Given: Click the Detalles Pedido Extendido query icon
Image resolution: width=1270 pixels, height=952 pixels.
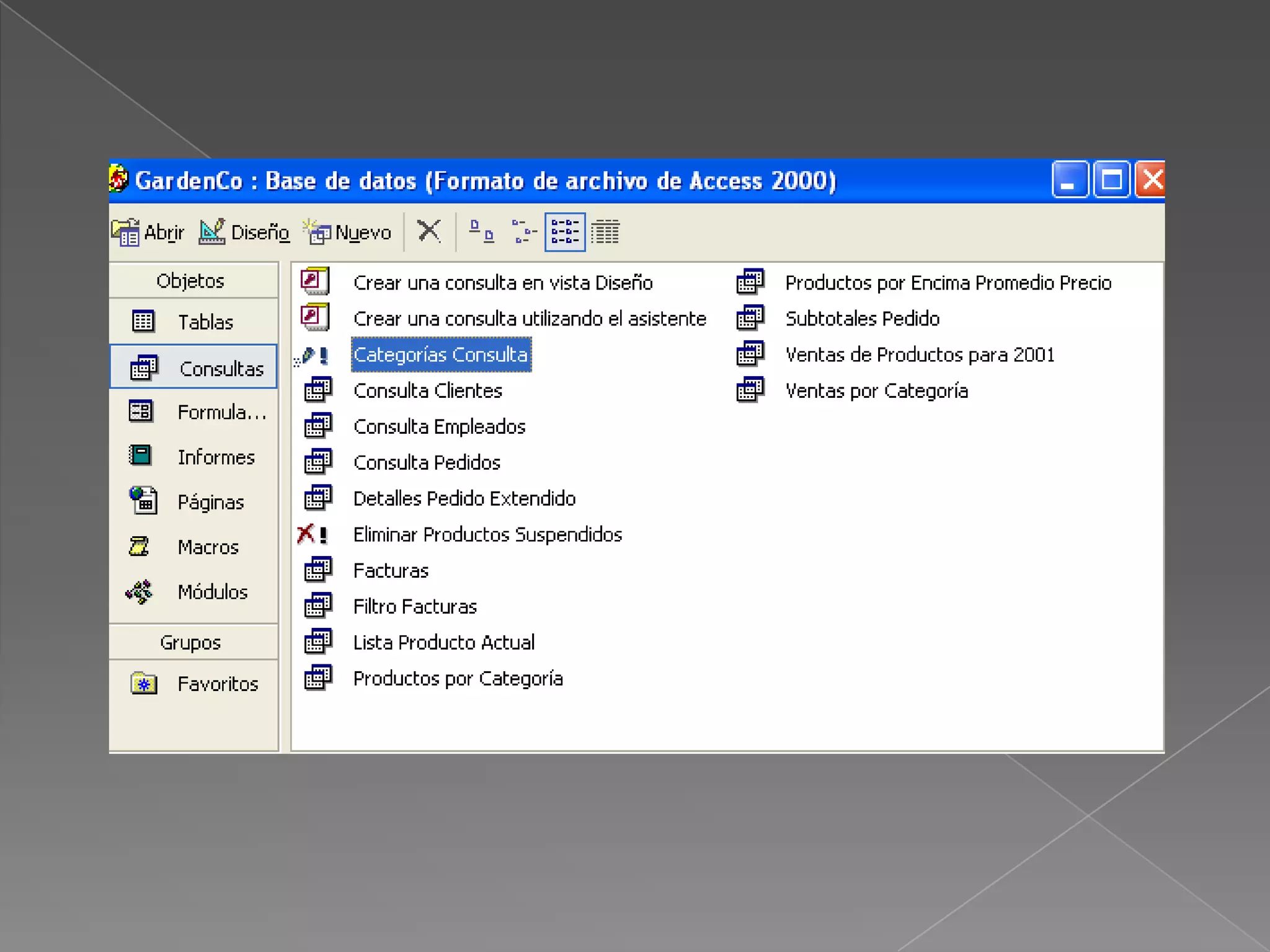Looking at the screenshot, I should pos(318,498).
